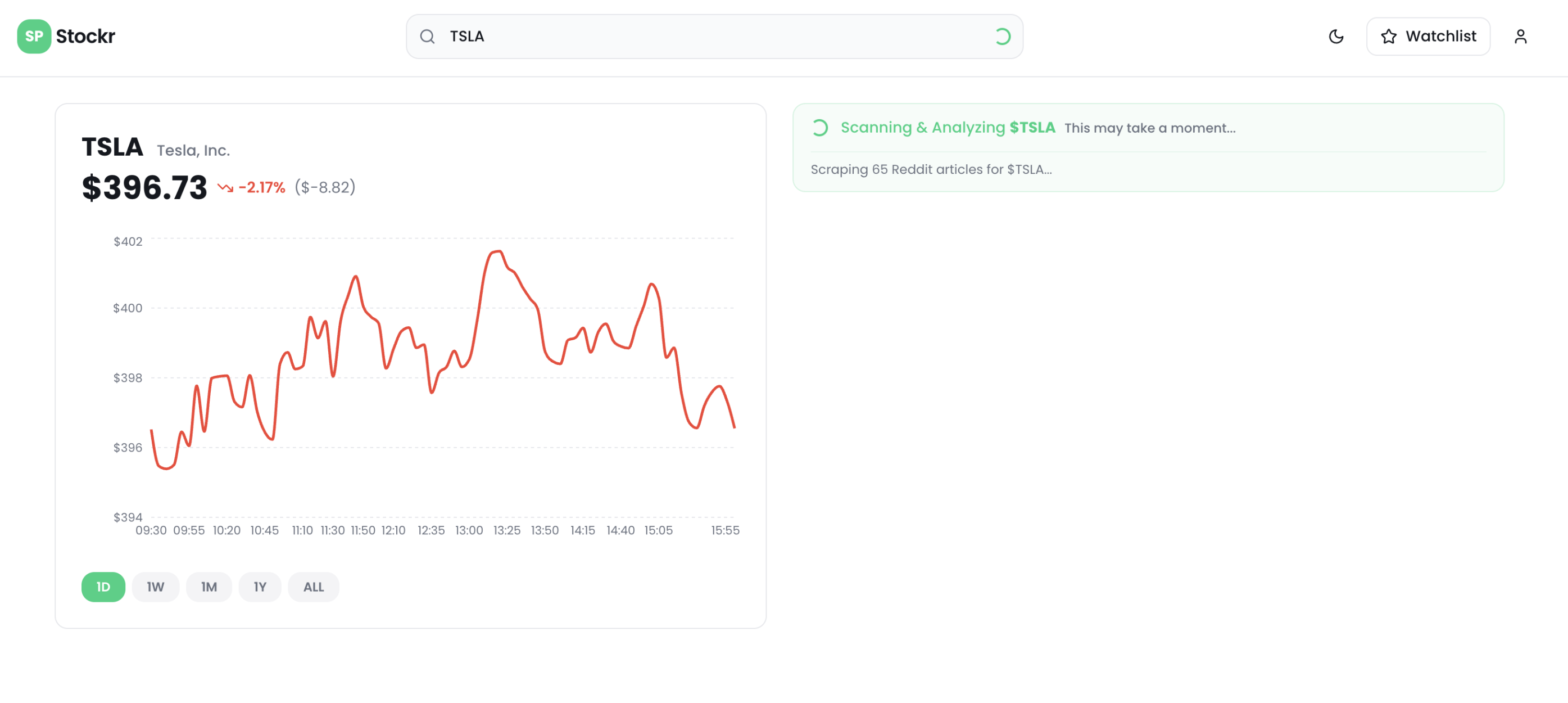Click the green SP Stockr logo icon
1568x703 pixels.
click(x=34, y=37)
